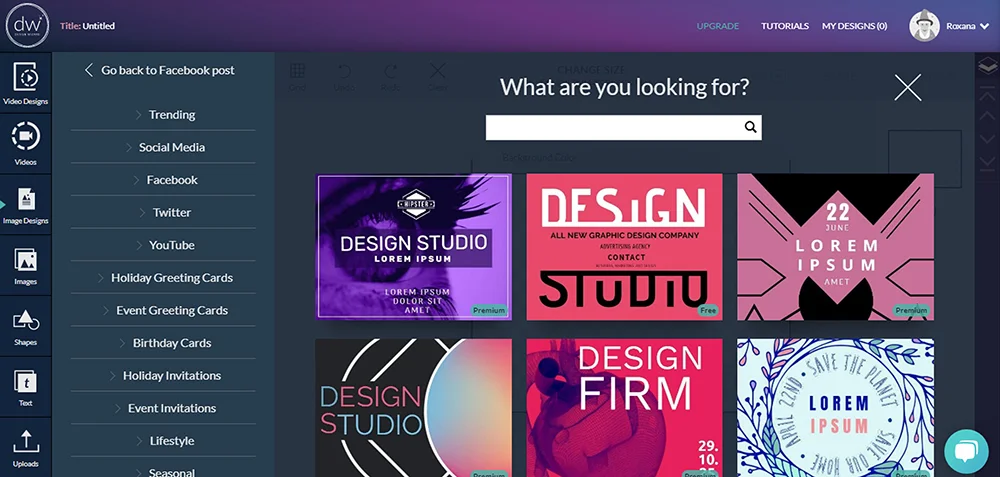Viewport: 1000px width, 477px height.
Task: Open the TUTORIALS menu item
Action: pos(784,26)
